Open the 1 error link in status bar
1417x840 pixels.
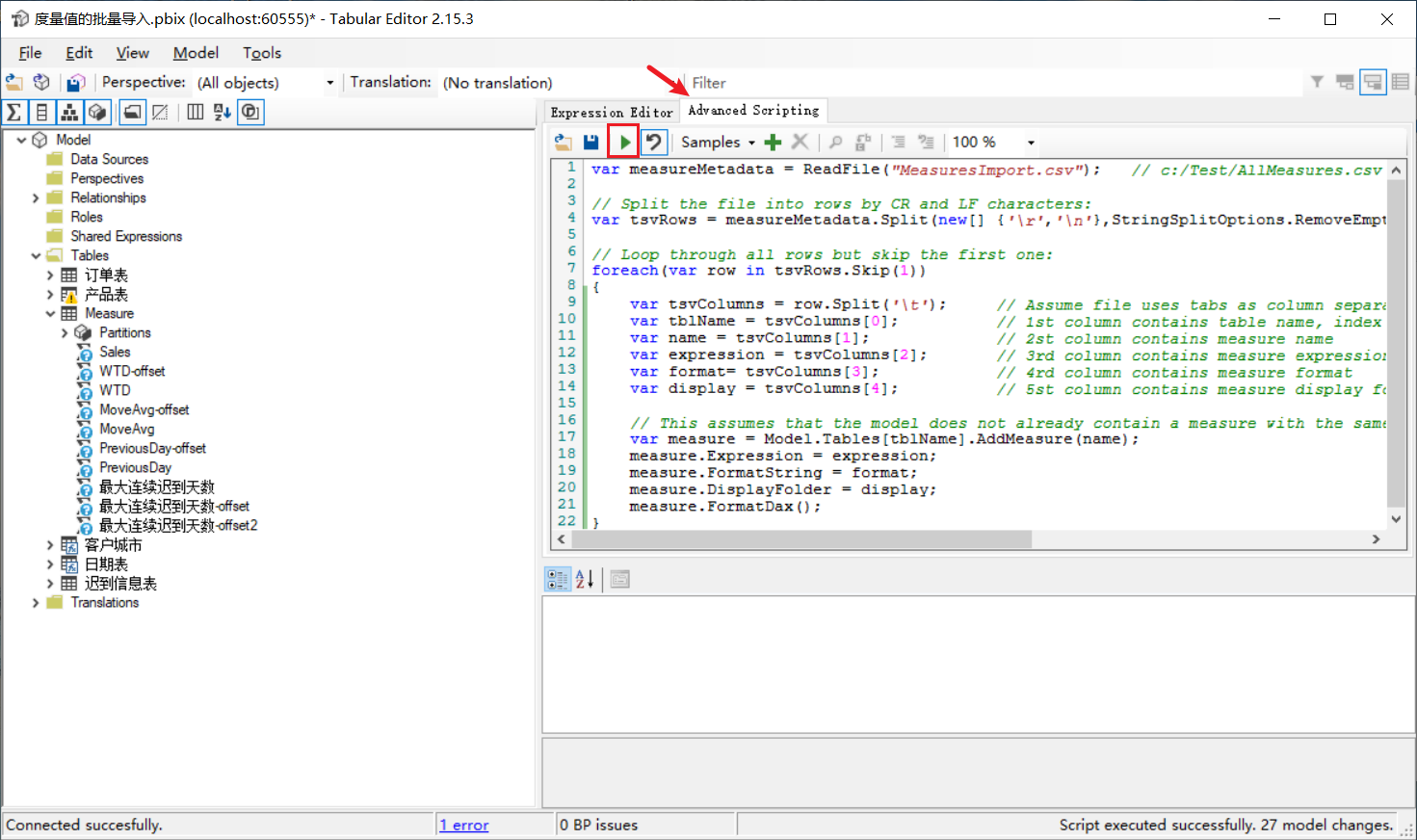coord(464,826)
